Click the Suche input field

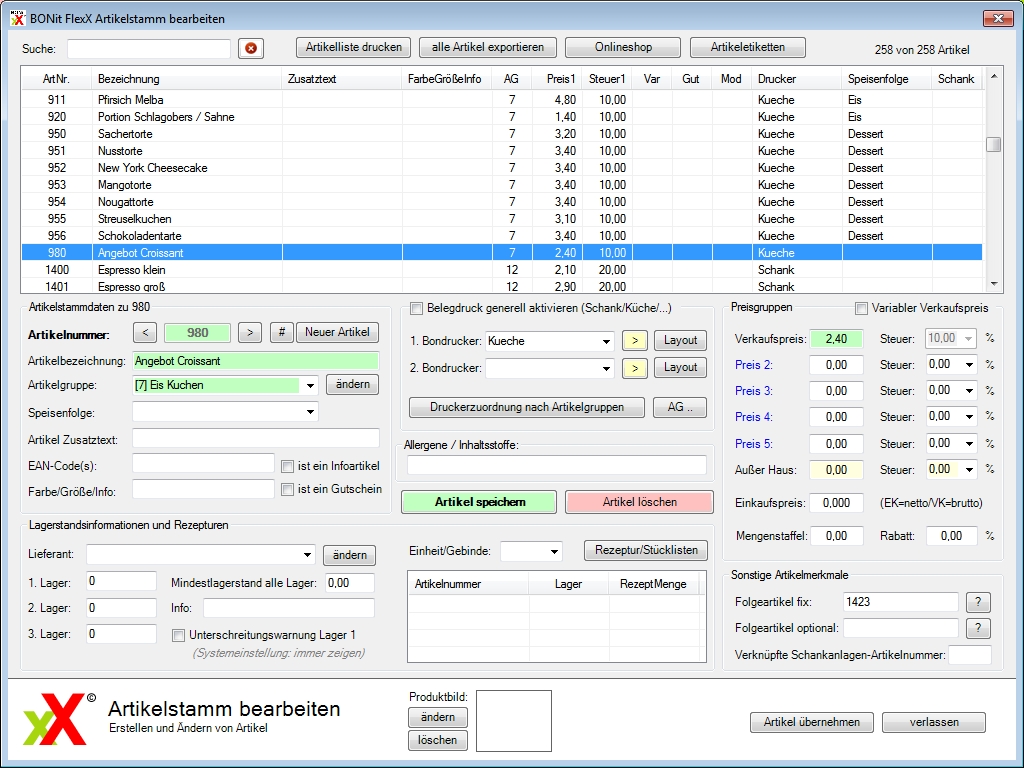(149, 49)
